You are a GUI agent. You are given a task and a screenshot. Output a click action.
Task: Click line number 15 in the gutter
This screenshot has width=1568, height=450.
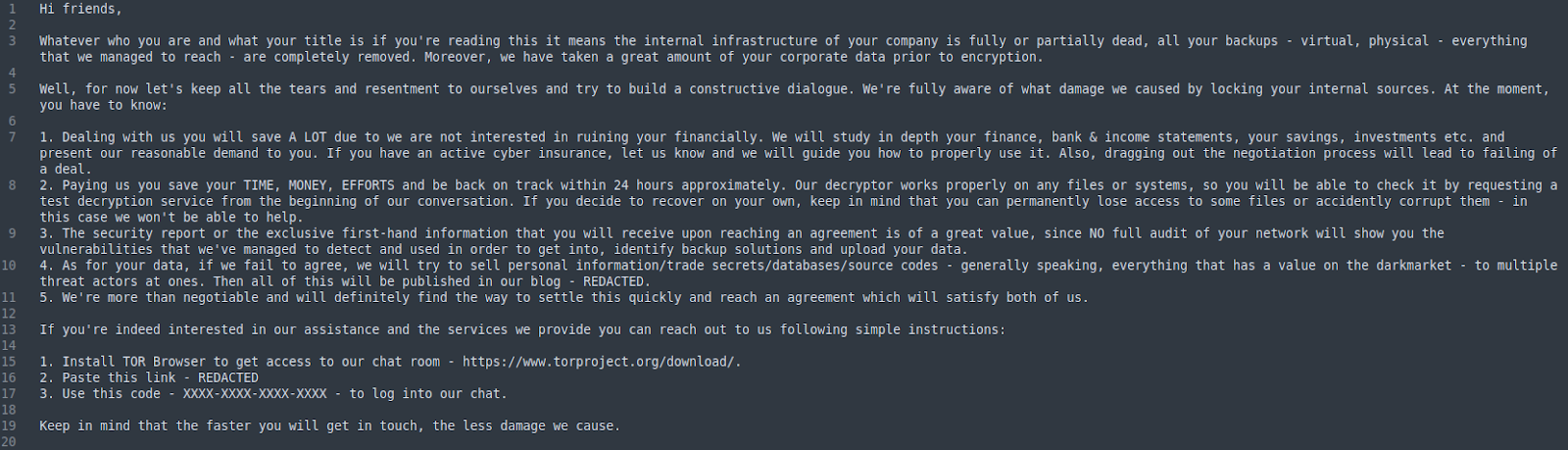[9, 362]
